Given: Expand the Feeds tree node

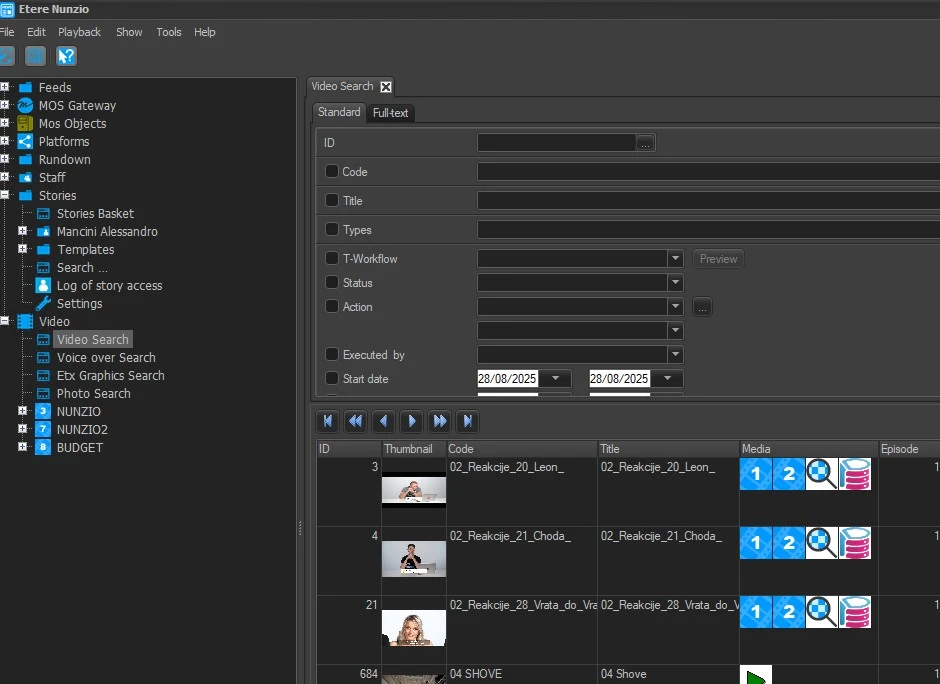Looking at the screenshot, I should point(5,87).
